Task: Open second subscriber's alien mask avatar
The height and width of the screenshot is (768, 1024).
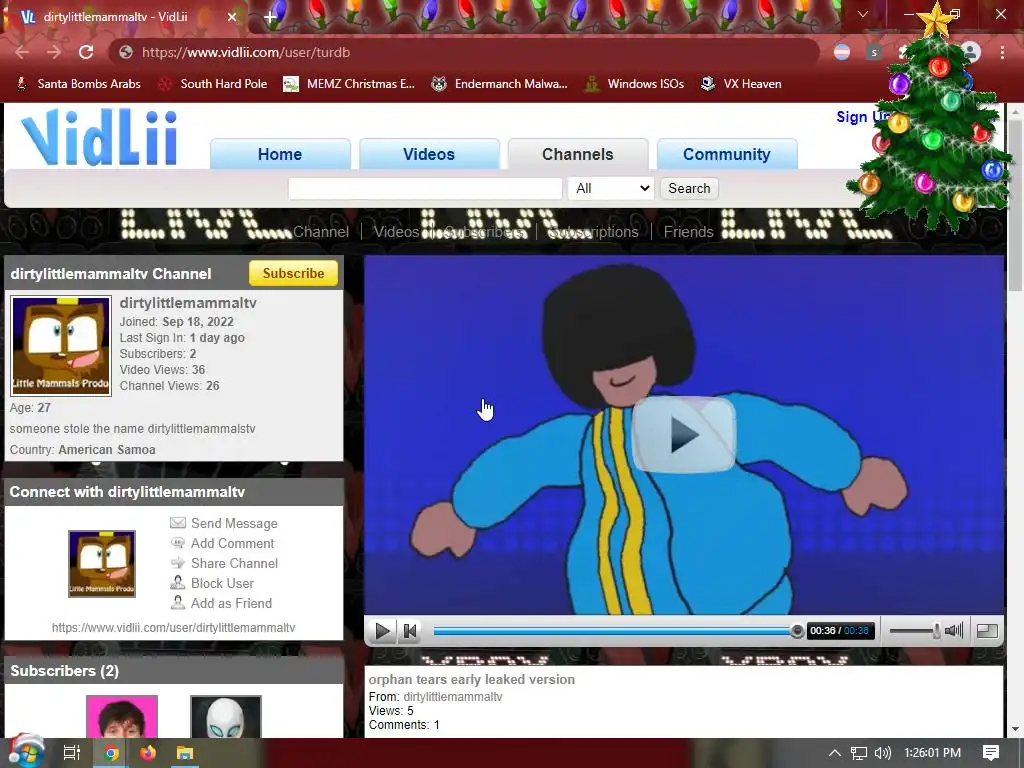Action: point(226,717)
